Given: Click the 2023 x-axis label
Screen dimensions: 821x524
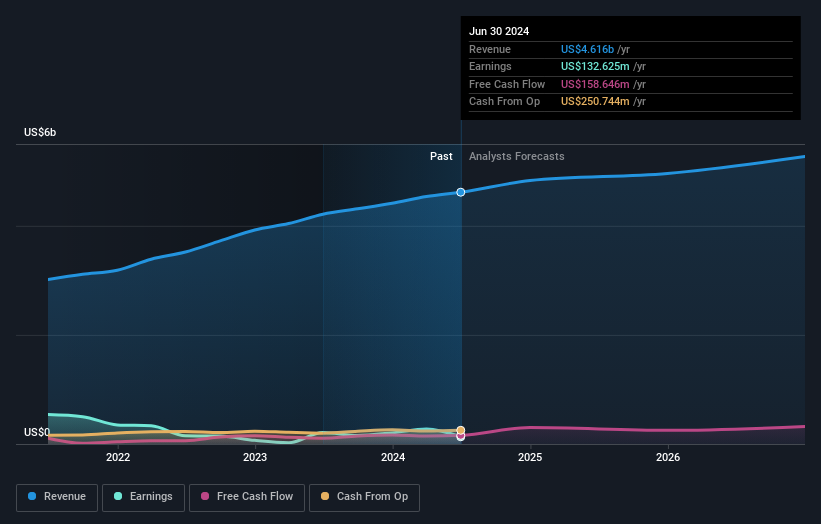Looking at the screenshot, I should [255, 457].
